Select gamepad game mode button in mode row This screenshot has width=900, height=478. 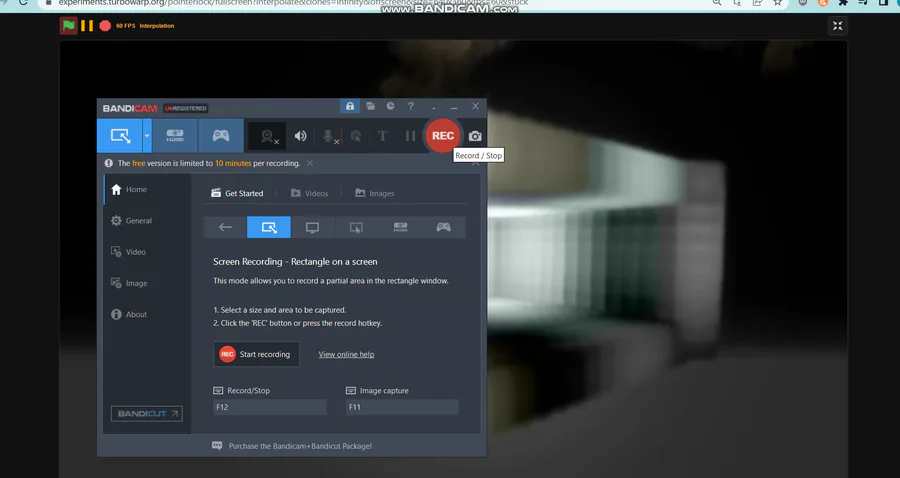click(x=444, y=227)
